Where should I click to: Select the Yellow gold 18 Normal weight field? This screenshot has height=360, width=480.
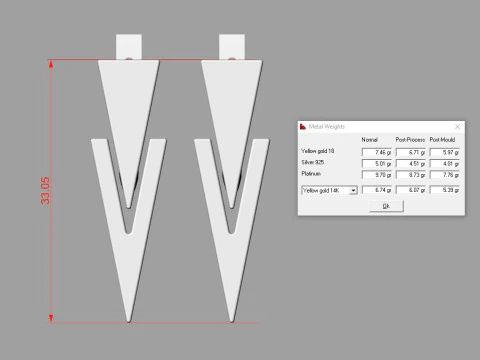pos(377,152)
